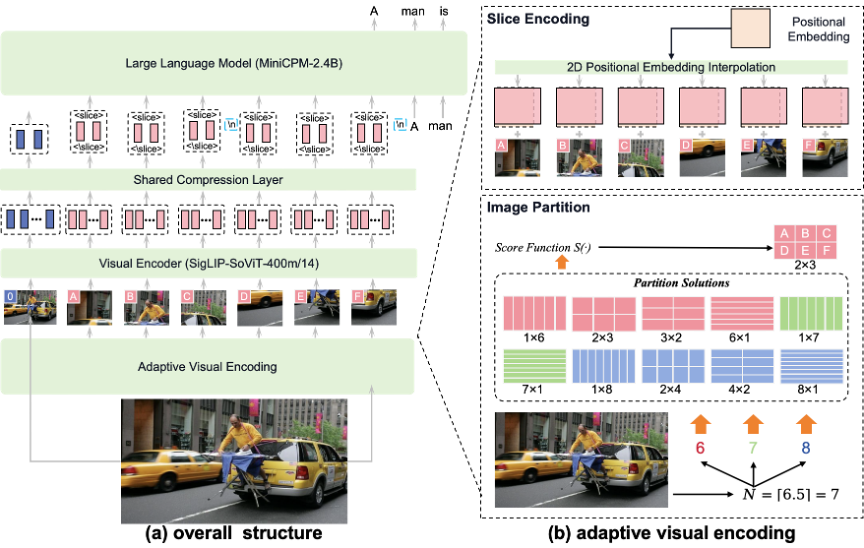Click the orange arrow above blue number 8
The image size is (864, 548).
point(805,422)
